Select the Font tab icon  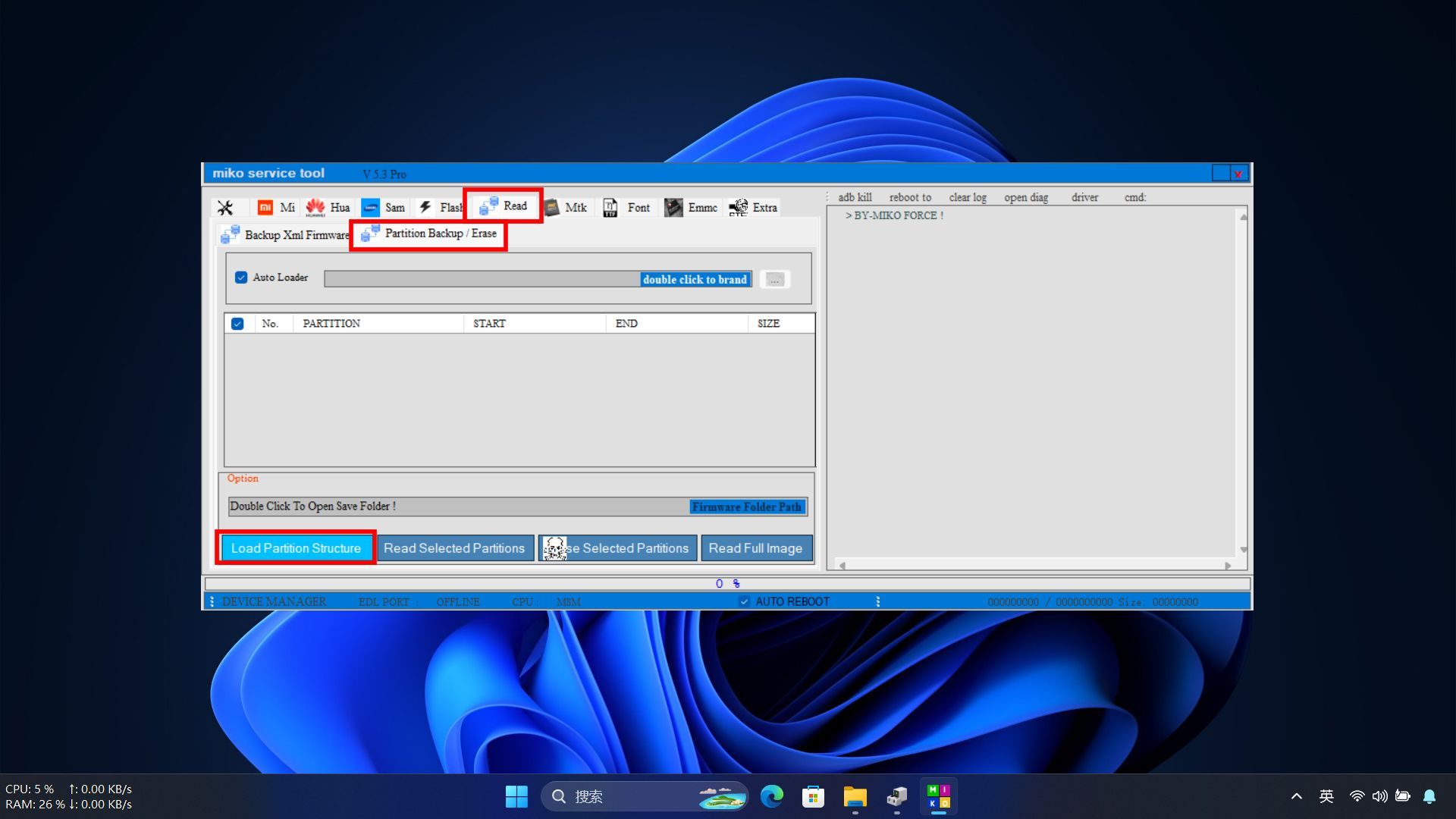[x=610, y=208]
